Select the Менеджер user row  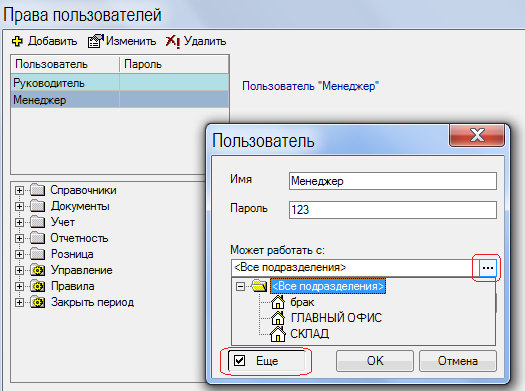pyautogui.click(x=120, y=100)
